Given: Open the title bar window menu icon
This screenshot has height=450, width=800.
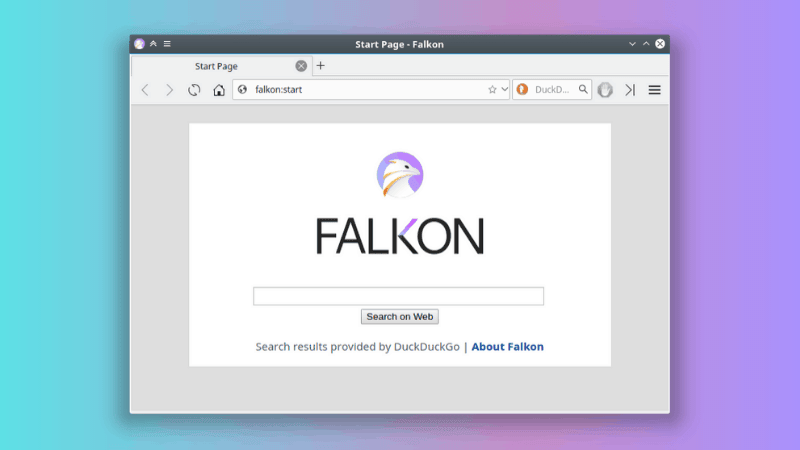Looking at the screenshot, I should (167, 44).
